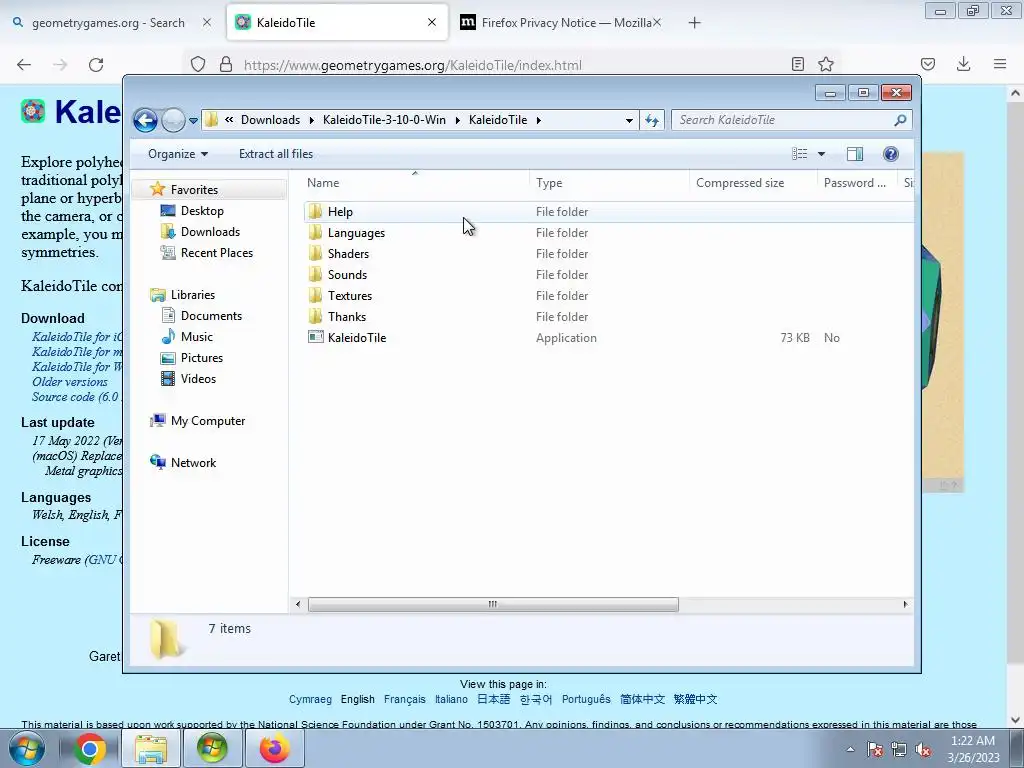Click the horizontal scrollbar right arrow

click(905, 605)
